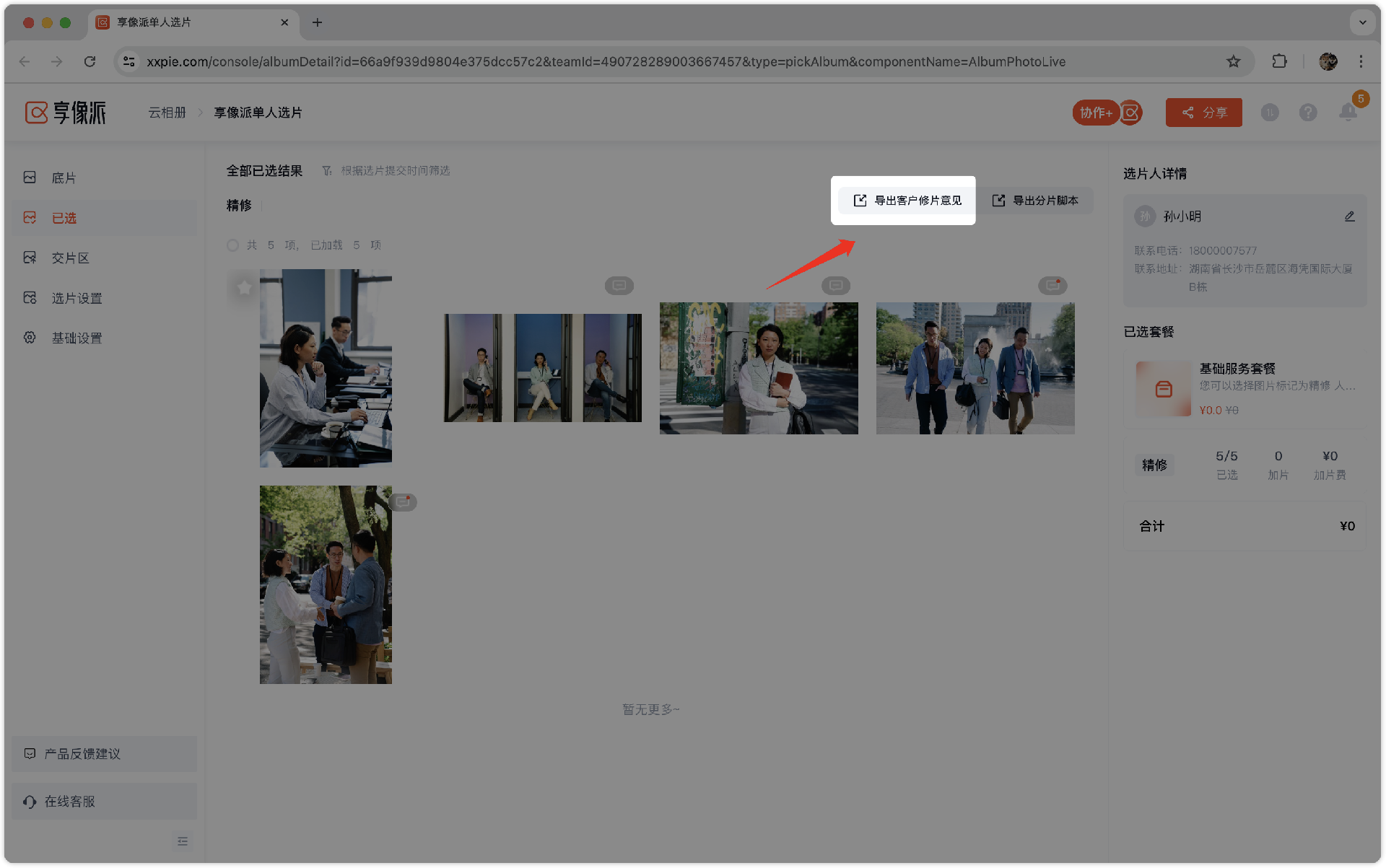Open the 底片 sidebar section
The width and height of the screenshot is (1386, 868).
64,177
